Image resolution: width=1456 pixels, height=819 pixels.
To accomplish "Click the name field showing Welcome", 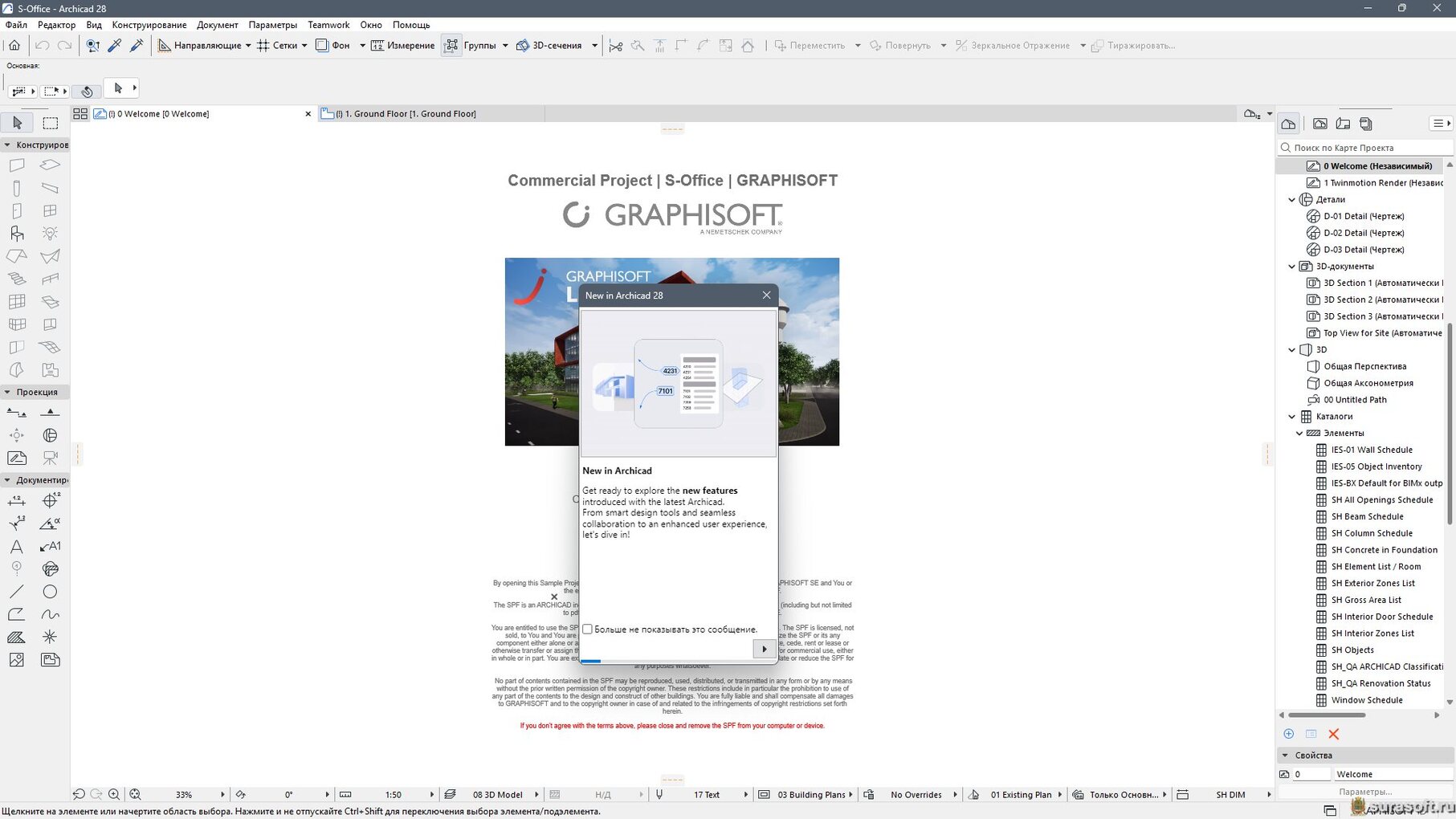I will [1393, 774].
